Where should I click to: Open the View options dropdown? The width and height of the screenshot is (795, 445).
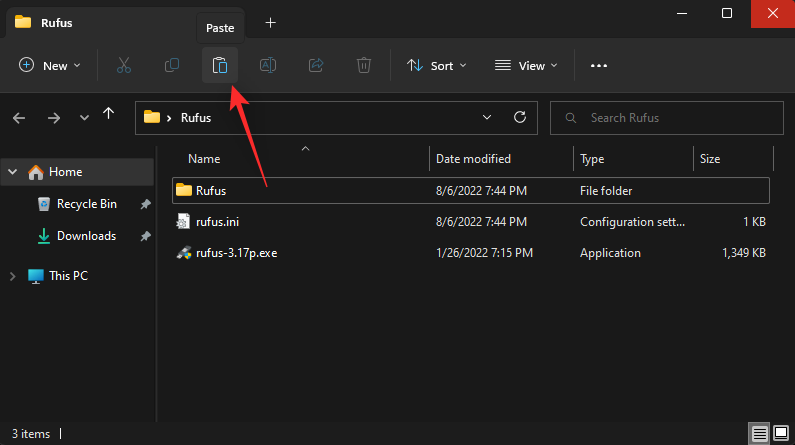pyautogui.click(x=526, y=65)
